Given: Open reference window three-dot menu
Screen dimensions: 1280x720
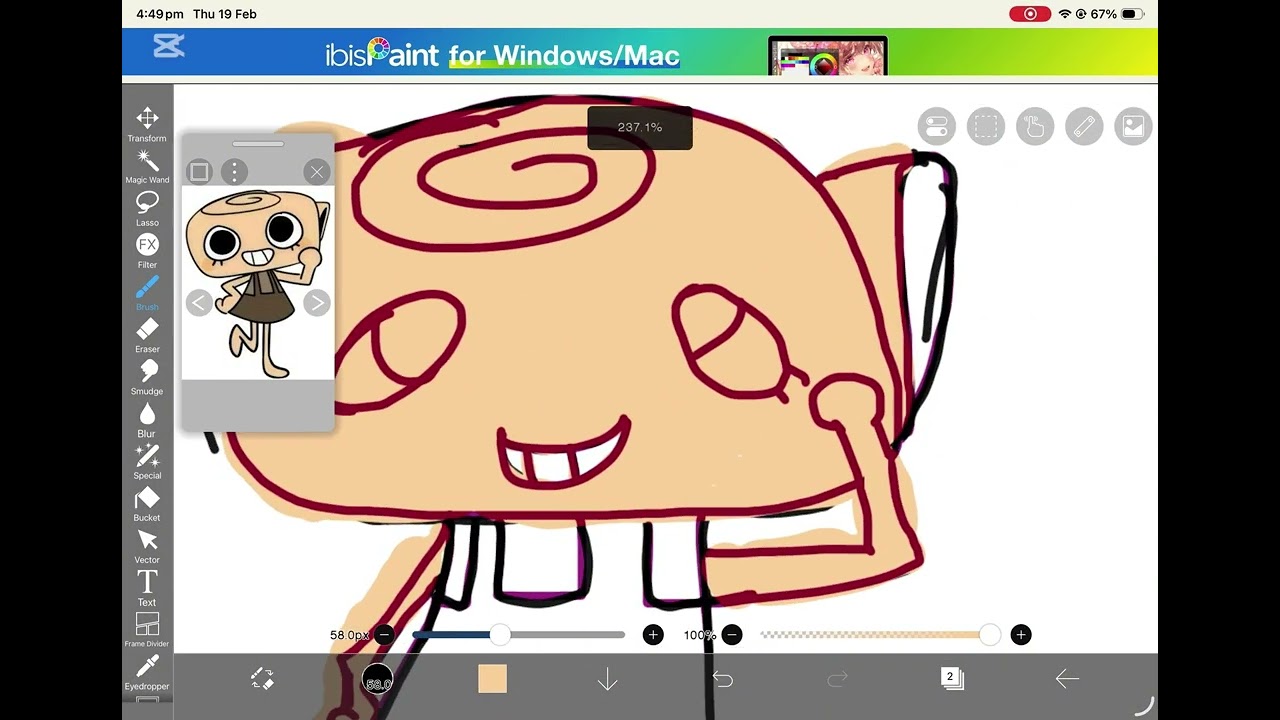Looking at the screenshot, I should 234,172.
